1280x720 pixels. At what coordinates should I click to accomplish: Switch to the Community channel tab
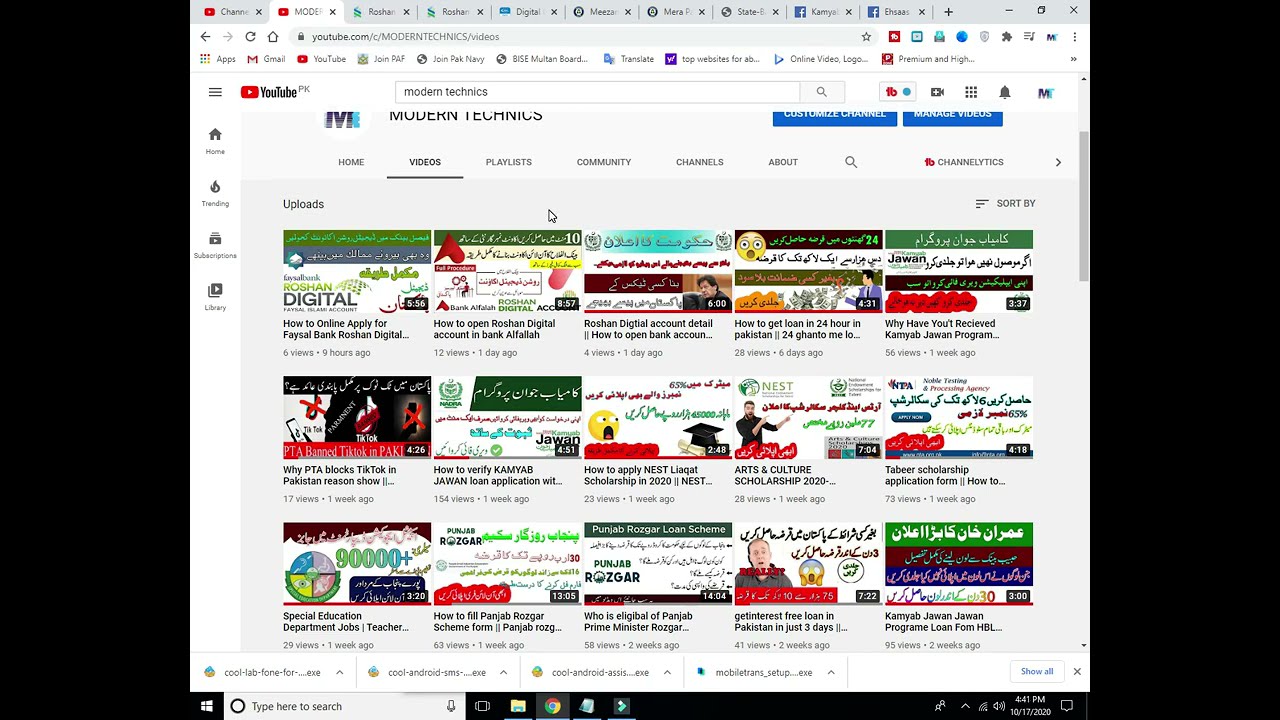[x=604, y=162]
